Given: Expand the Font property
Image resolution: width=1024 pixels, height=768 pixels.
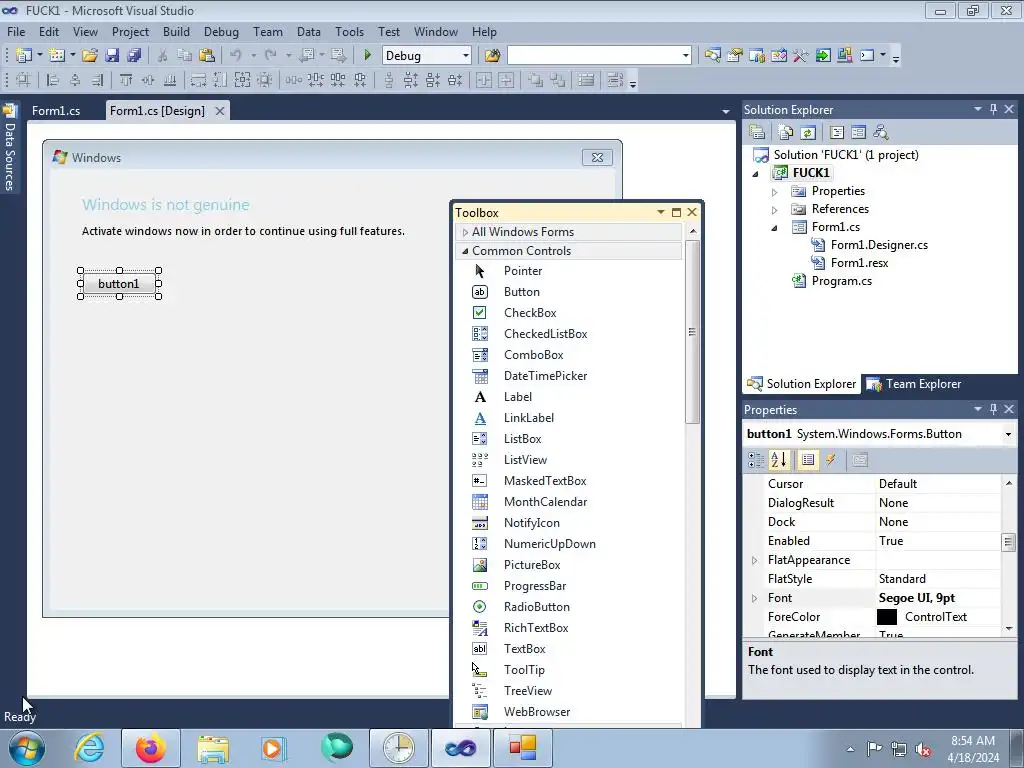Looking at the screenshot, I should click(x=754, y=598).
